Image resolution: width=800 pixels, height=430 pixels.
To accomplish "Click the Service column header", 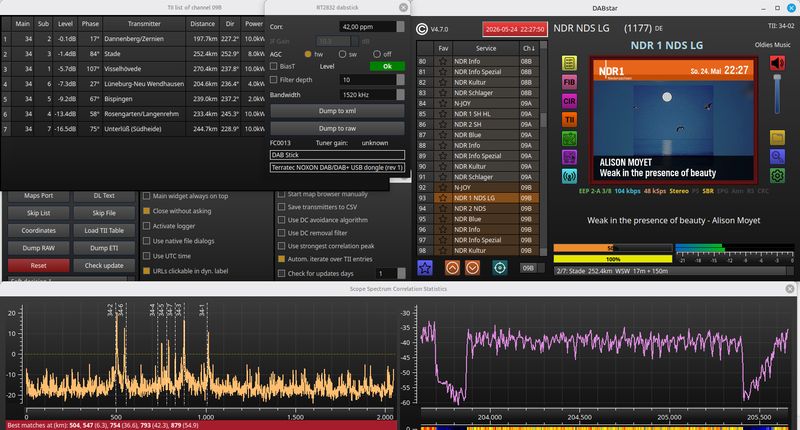I will click(x=486, y=48).
